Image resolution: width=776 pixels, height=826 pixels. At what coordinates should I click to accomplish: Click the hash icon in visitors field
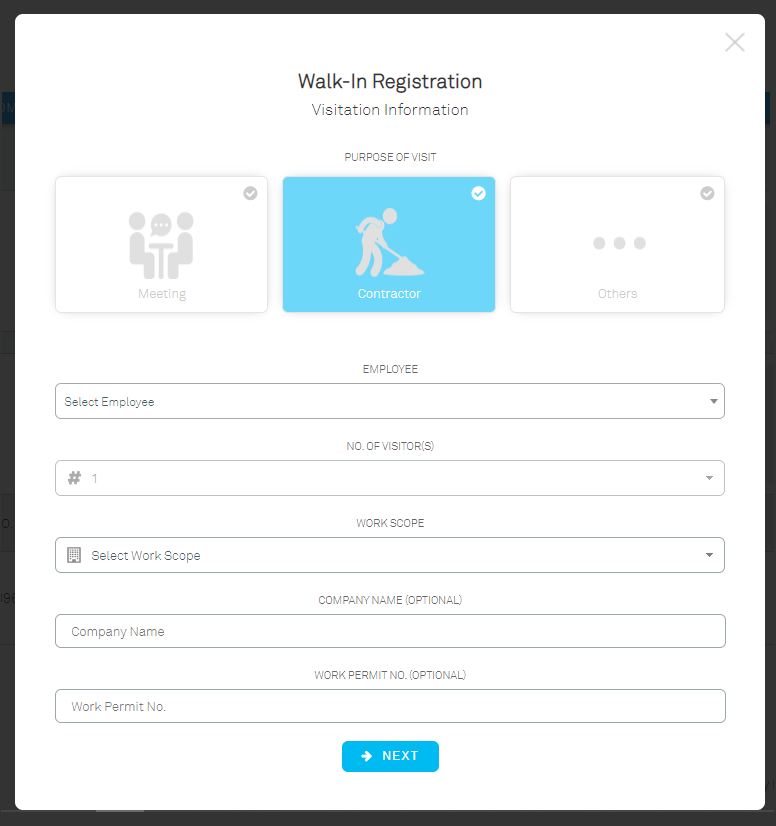point(74,478)
